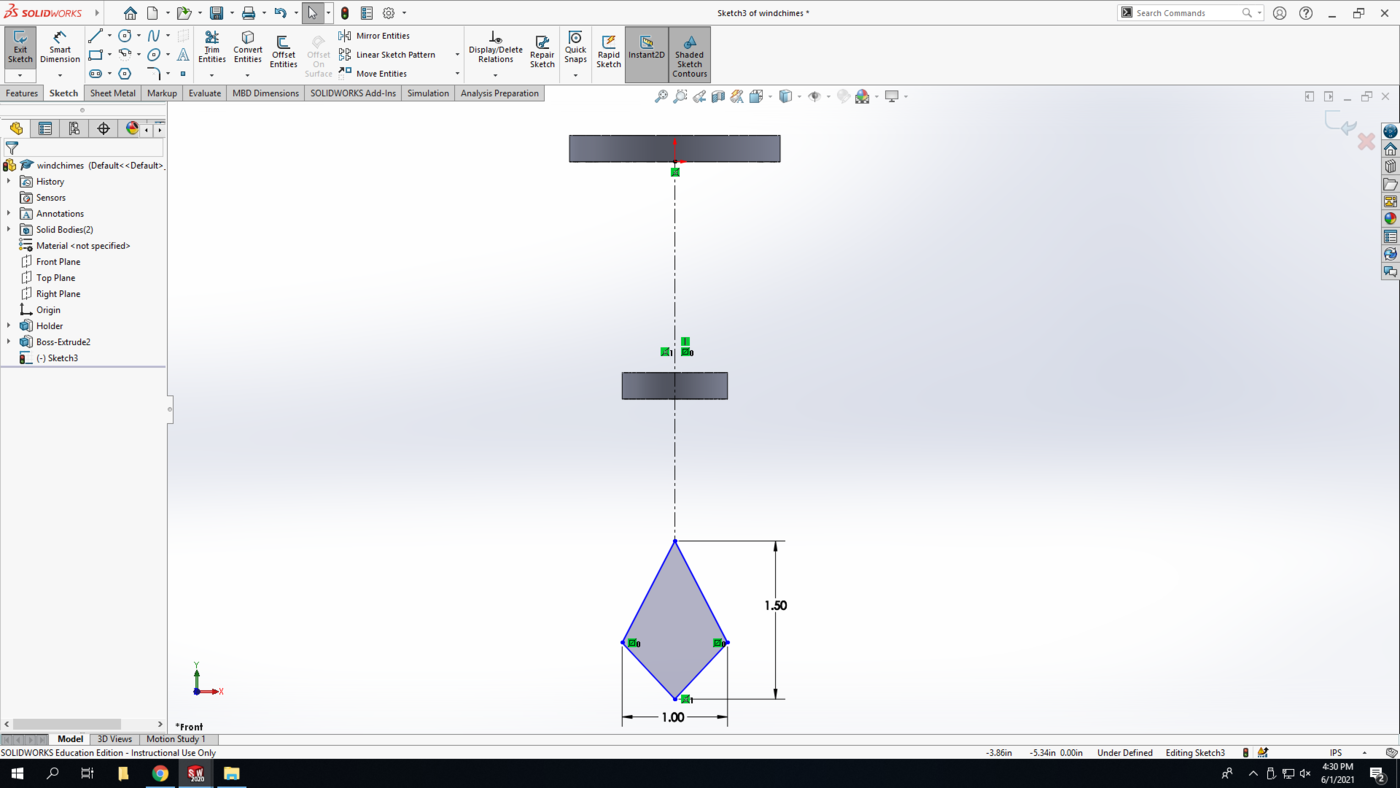The height and width of the screenshot is (788, 1400).
Task: Open the Linear Sketch Pattern dropdown arrow
Action: pyautogui.click(x=457, y=55)
